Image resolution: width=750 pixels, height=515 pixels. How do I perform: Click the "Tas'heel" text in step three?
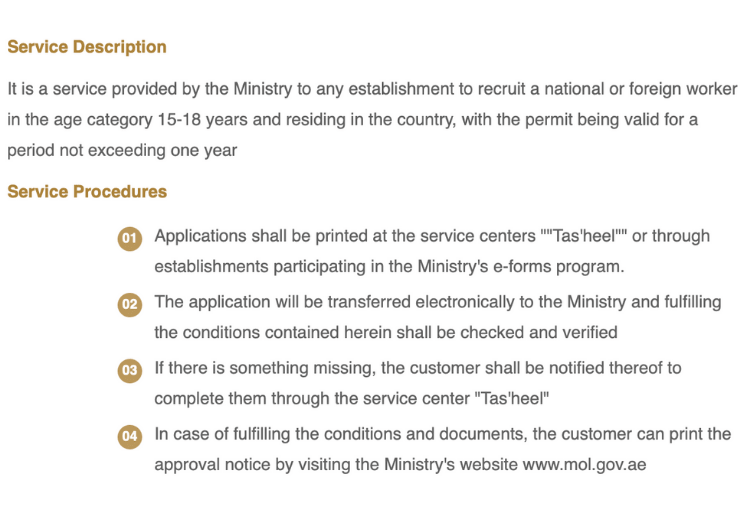coord(512,399)
